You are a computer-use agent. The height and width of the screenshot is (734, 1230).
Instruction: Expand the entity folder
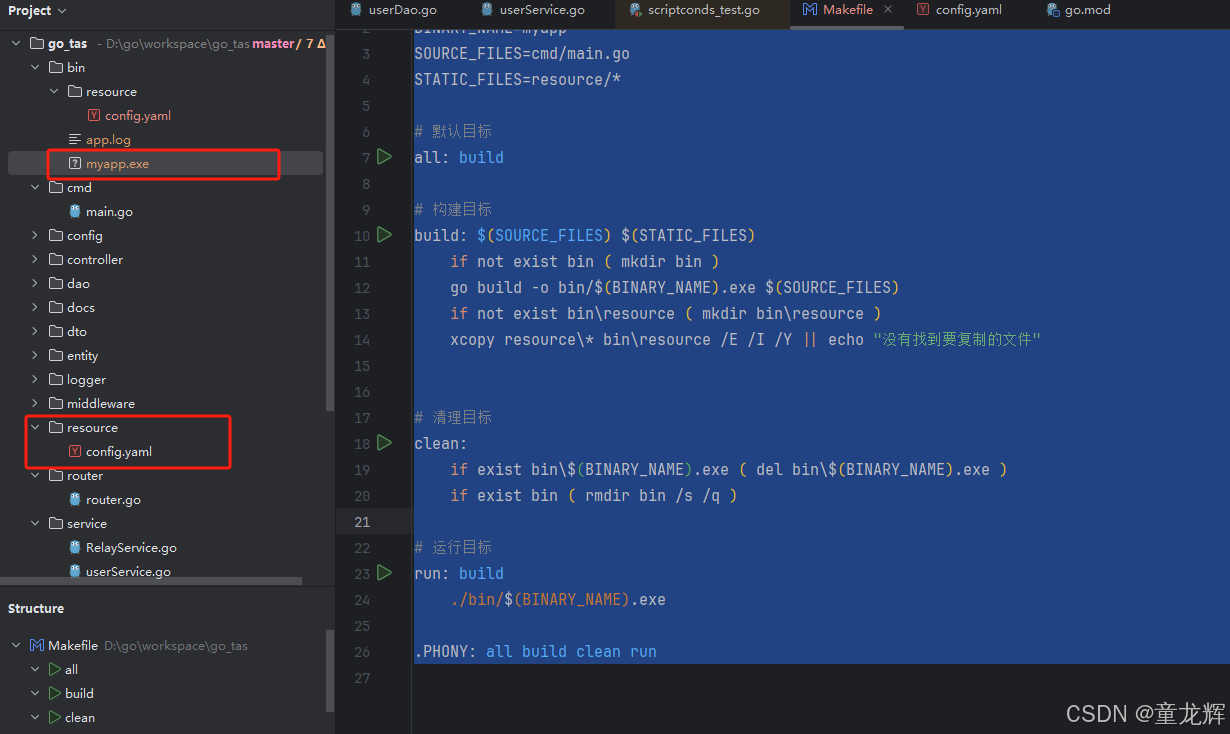(35, 356)
